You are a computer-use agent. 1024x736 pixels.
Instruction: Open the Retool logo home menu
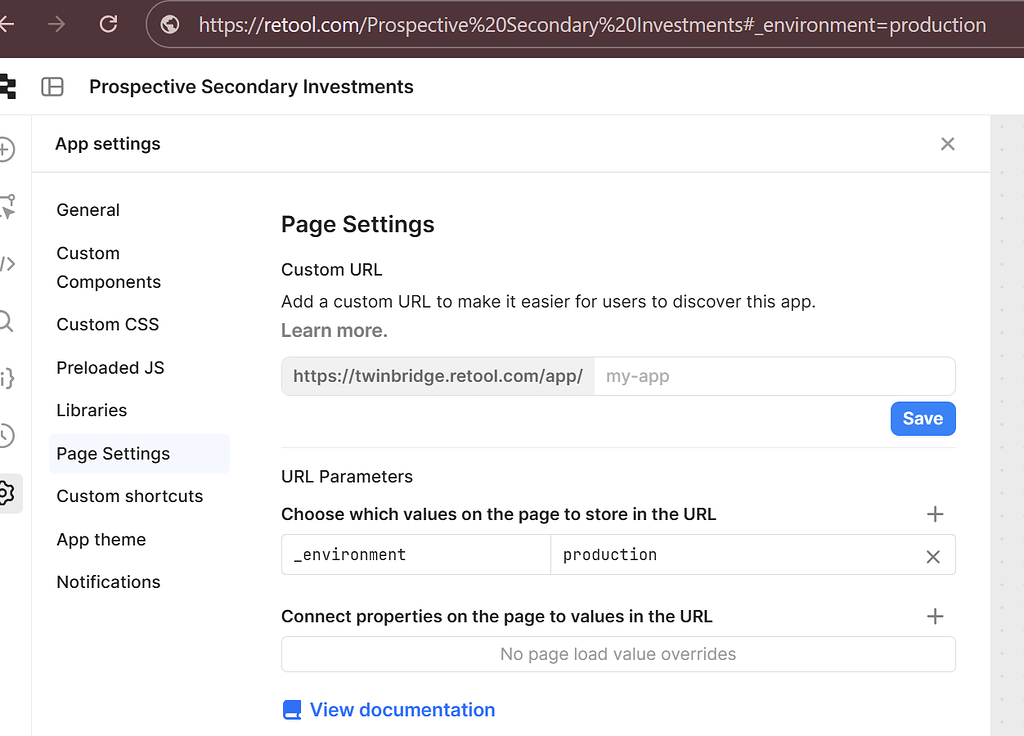8,86
